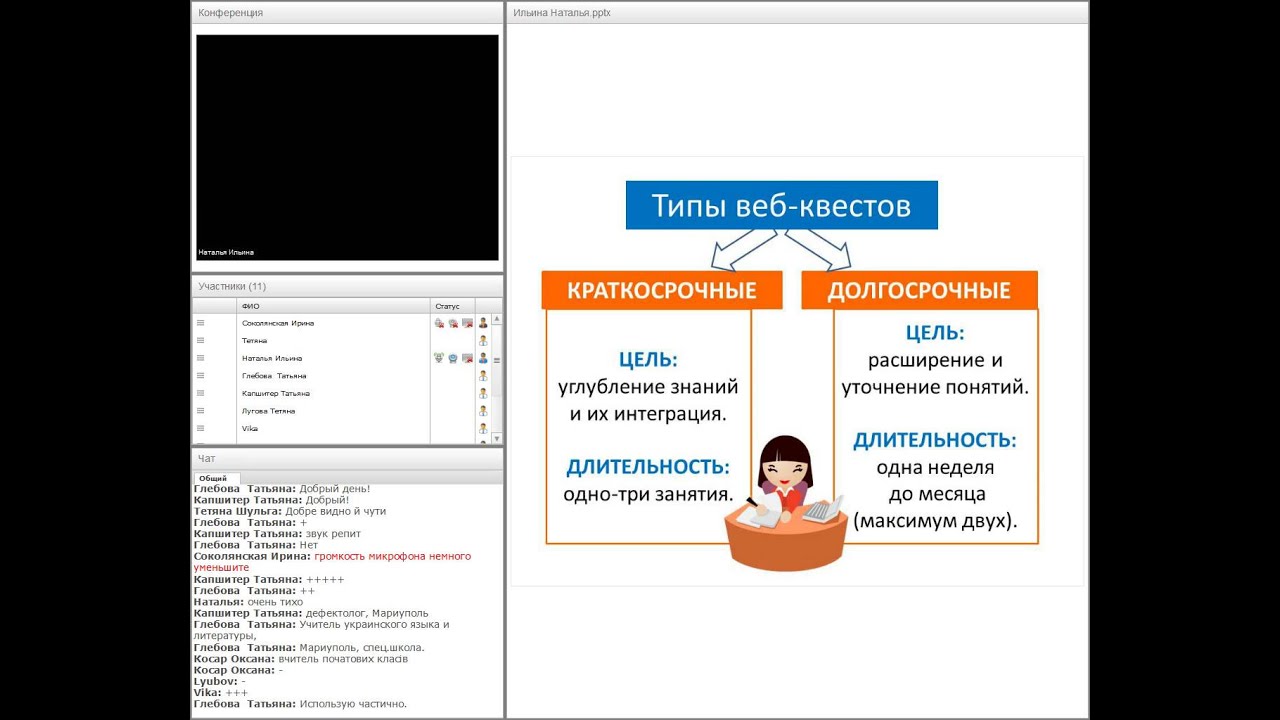Click chat message 'Мариуполь, спец.школа.'
The image size is (1280, 720).
point(362,647)
